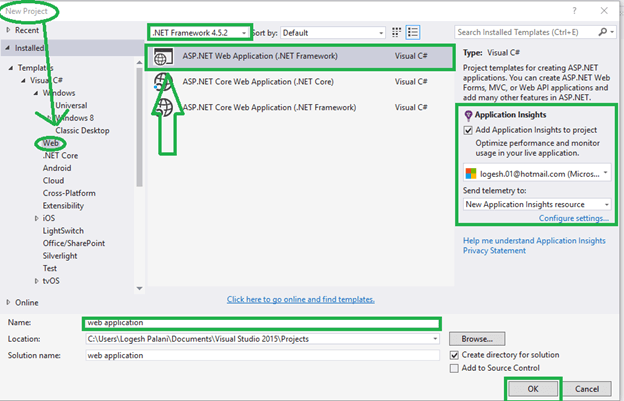Click the Application Insights lightbulb icon
Image resolution: width=624 pixels, height=401 pixels.
point(468,115)
